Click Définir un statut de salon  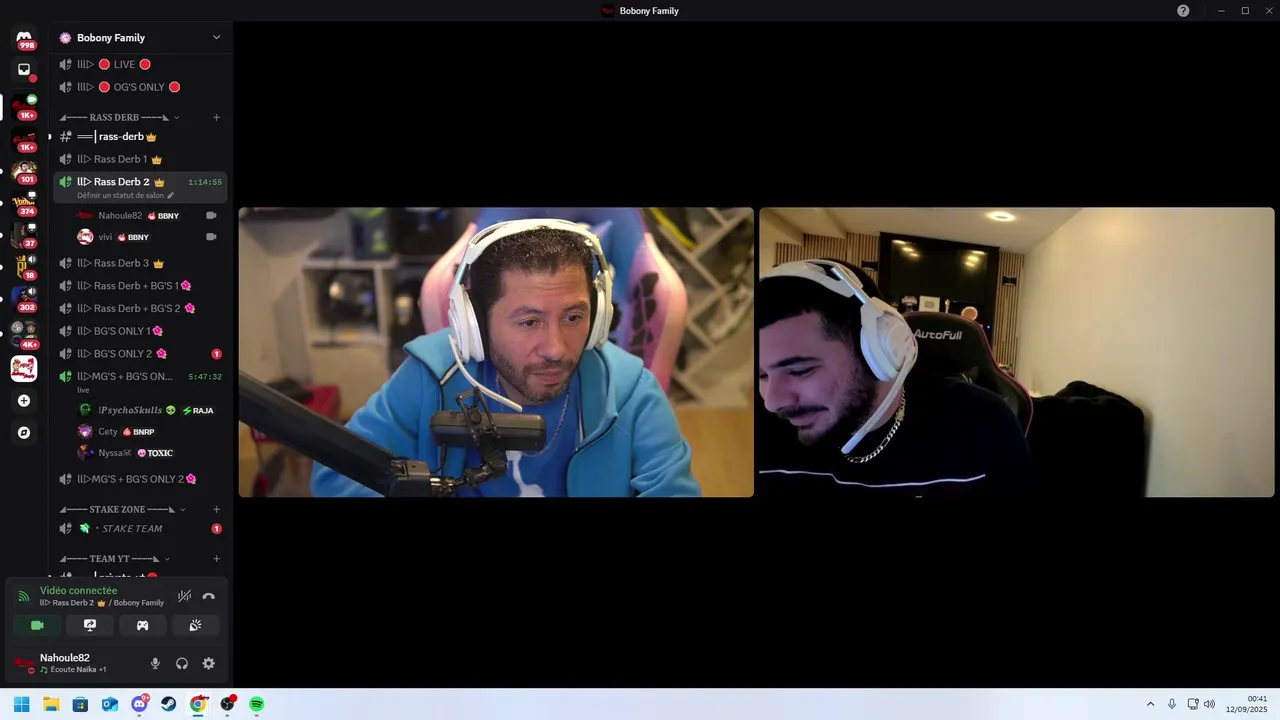125,196
